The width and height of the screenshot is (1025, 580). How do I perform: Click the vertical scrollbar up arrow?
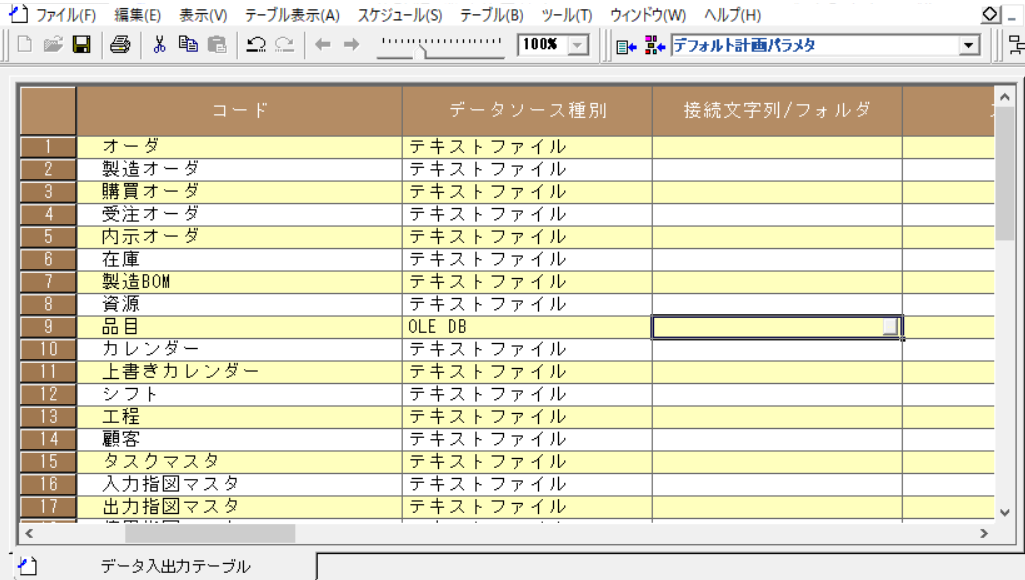[1005, 97]
